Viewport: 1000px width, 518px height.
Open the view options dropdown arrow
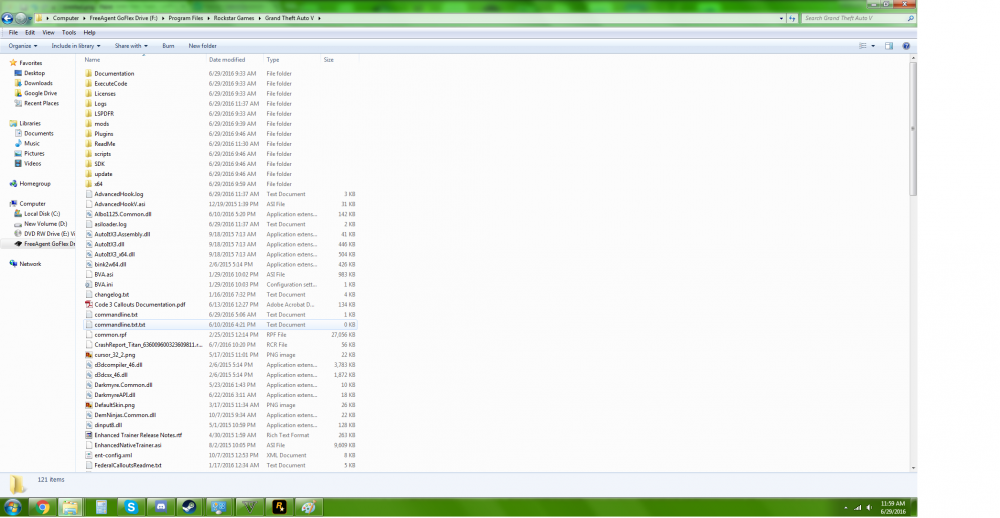pyautogui.click(x=873, y=46)
